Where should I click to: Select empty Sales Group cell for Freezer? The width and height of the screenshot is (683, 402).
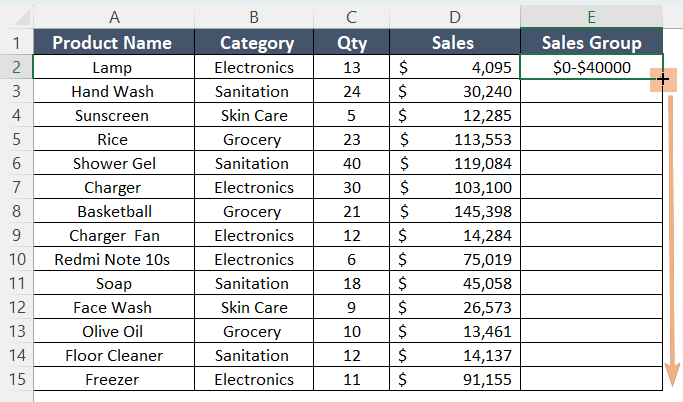click(x=591, y=380)
